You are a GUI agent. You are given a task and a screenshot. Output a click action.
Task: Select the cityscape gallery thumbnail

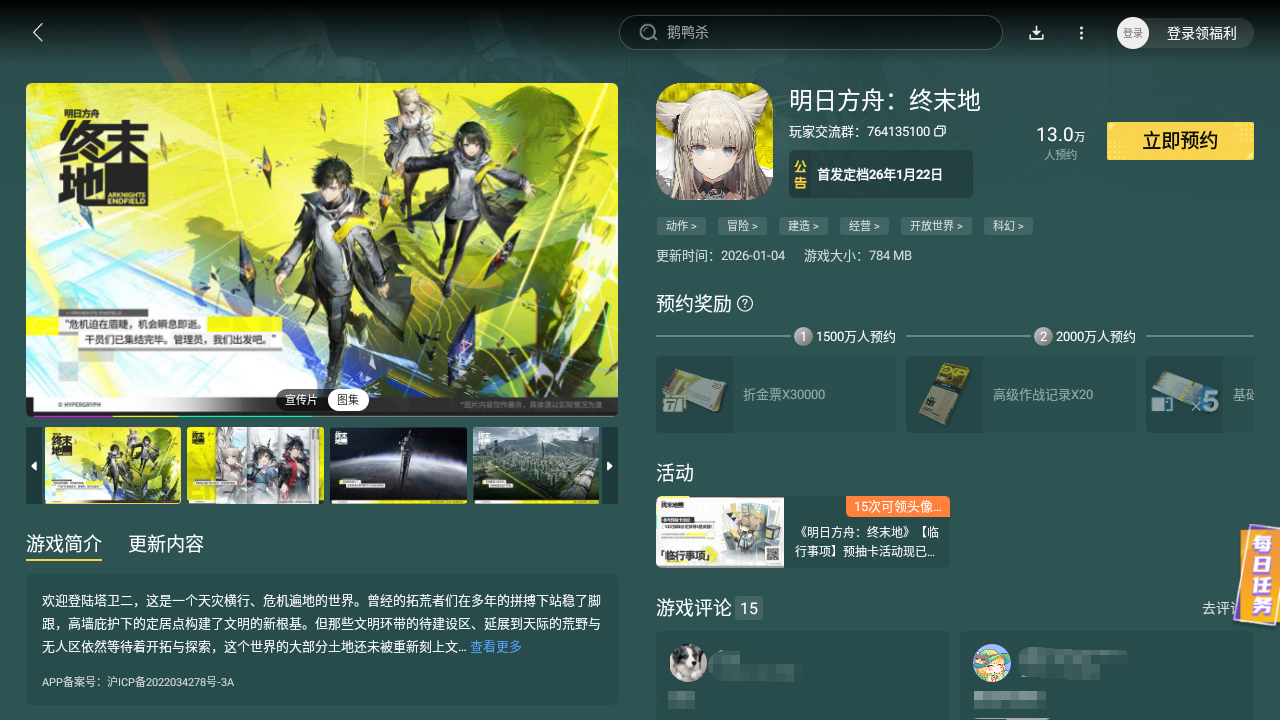coord(537,466)
